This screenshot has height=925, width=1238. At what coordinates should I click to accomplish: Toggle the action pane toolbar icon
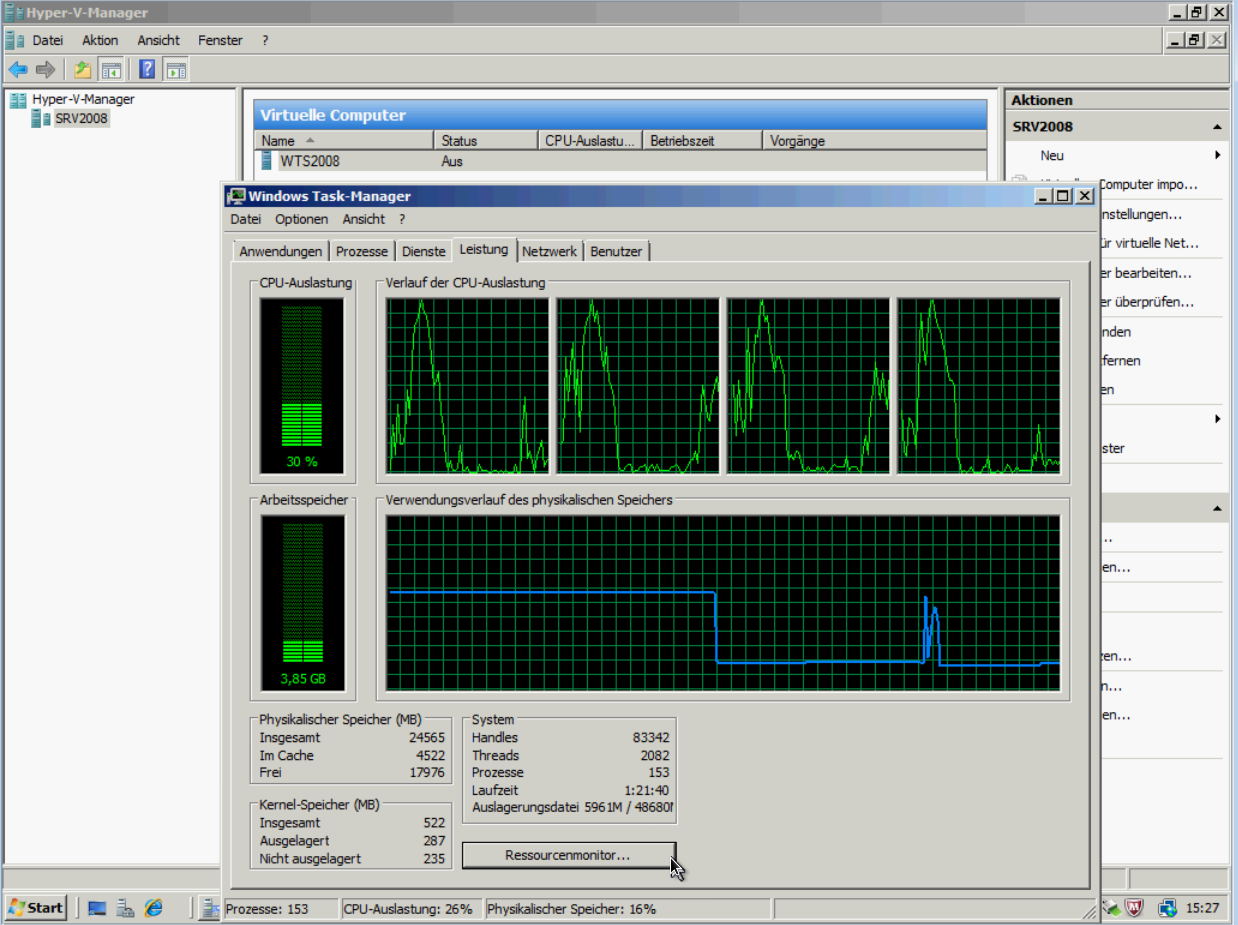(176, 69)
